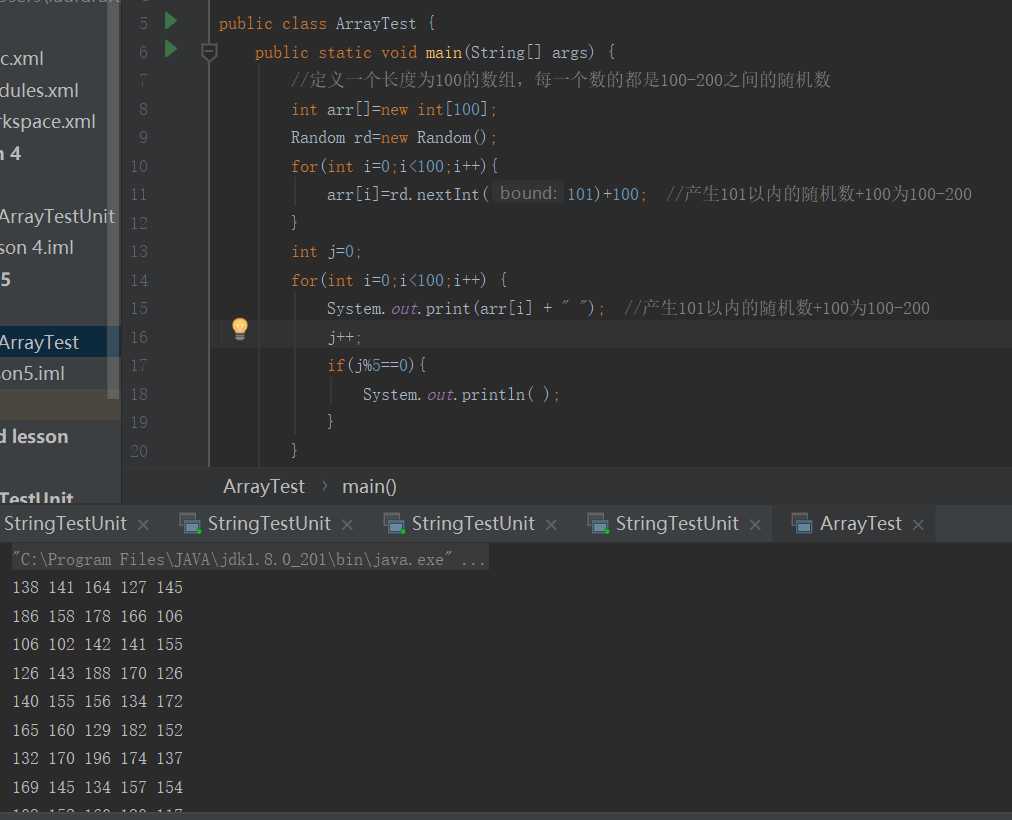Collapse main method fold marker on line 6
1012x820 pixels.
click(x=208, y=52)
